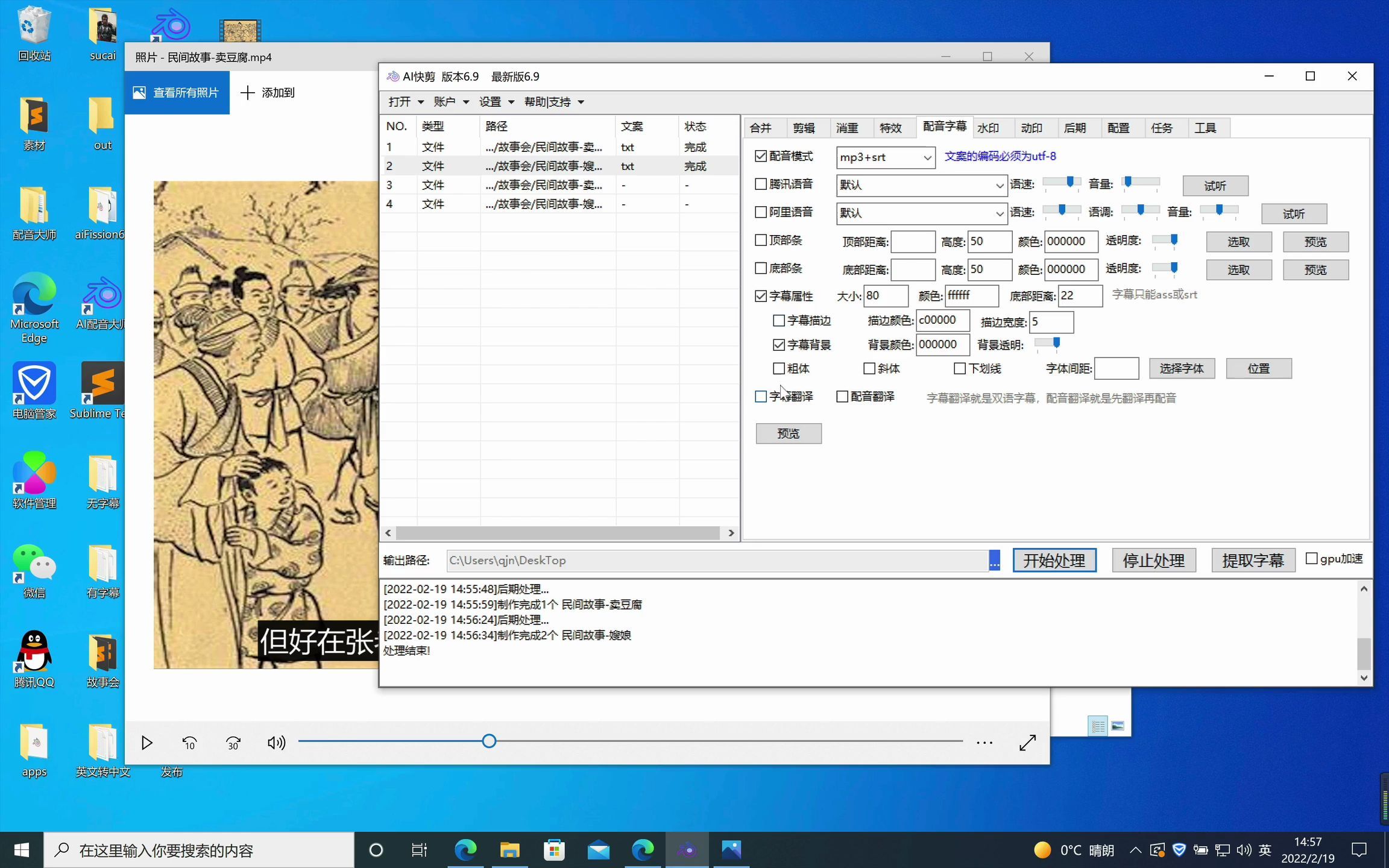This screenshot has width=1389, height=868.
Task: Click the 选择字体 button
Action: [x=1182, y=368]
